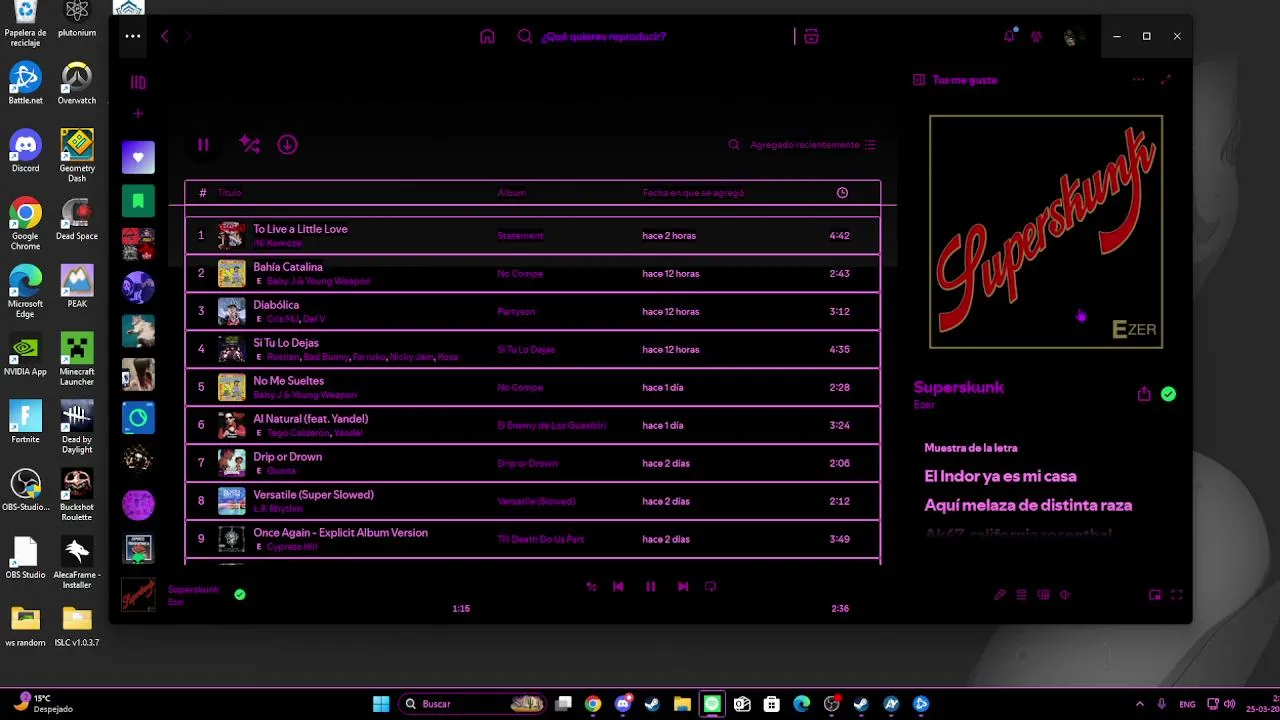Skip to the previous track
1280x720 pixels.
pyautogui.click(x=618, y=587)
